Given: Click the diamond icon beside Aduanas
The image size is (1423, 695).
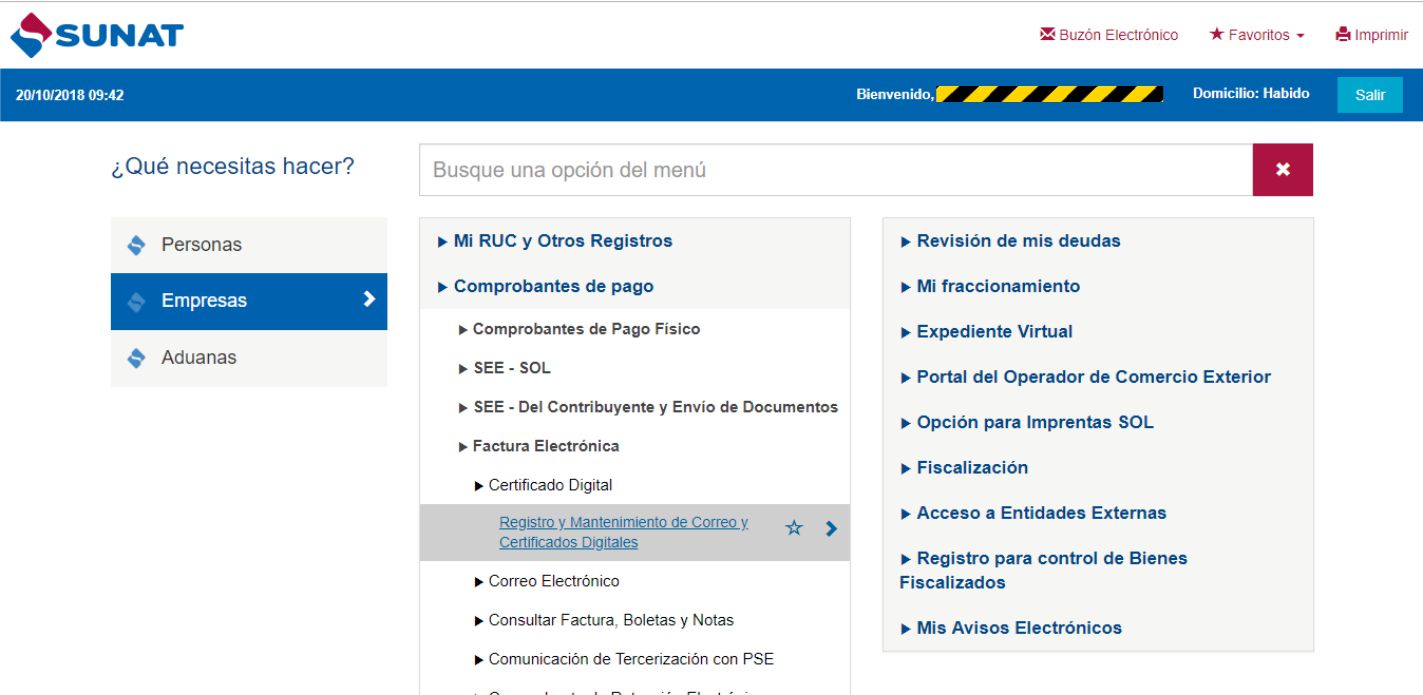Looking at the screenshot, I should [137, 358].
